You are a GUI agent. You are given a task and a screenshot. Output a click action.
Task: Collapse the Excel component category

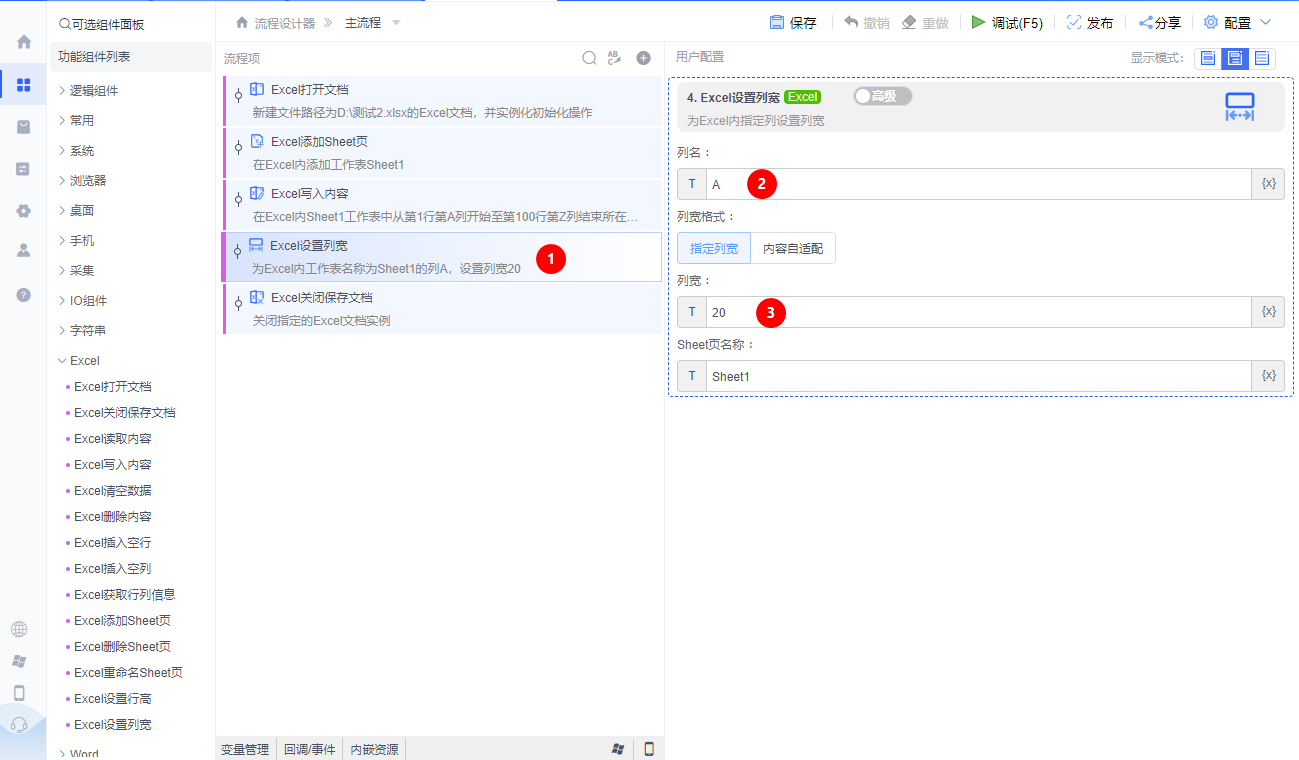(62, 360)
